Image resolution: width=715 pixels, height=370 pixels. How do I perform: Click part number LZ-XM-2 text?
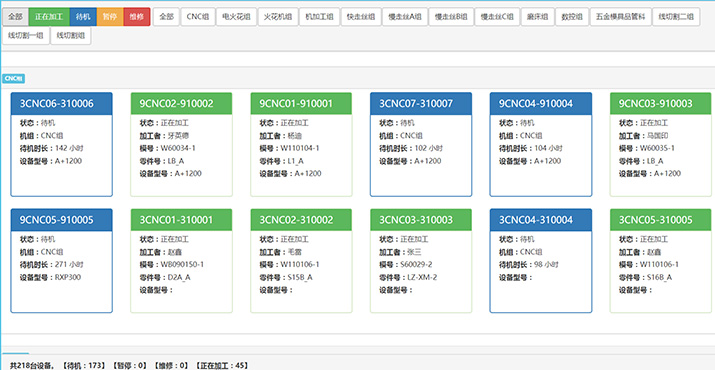422,277
